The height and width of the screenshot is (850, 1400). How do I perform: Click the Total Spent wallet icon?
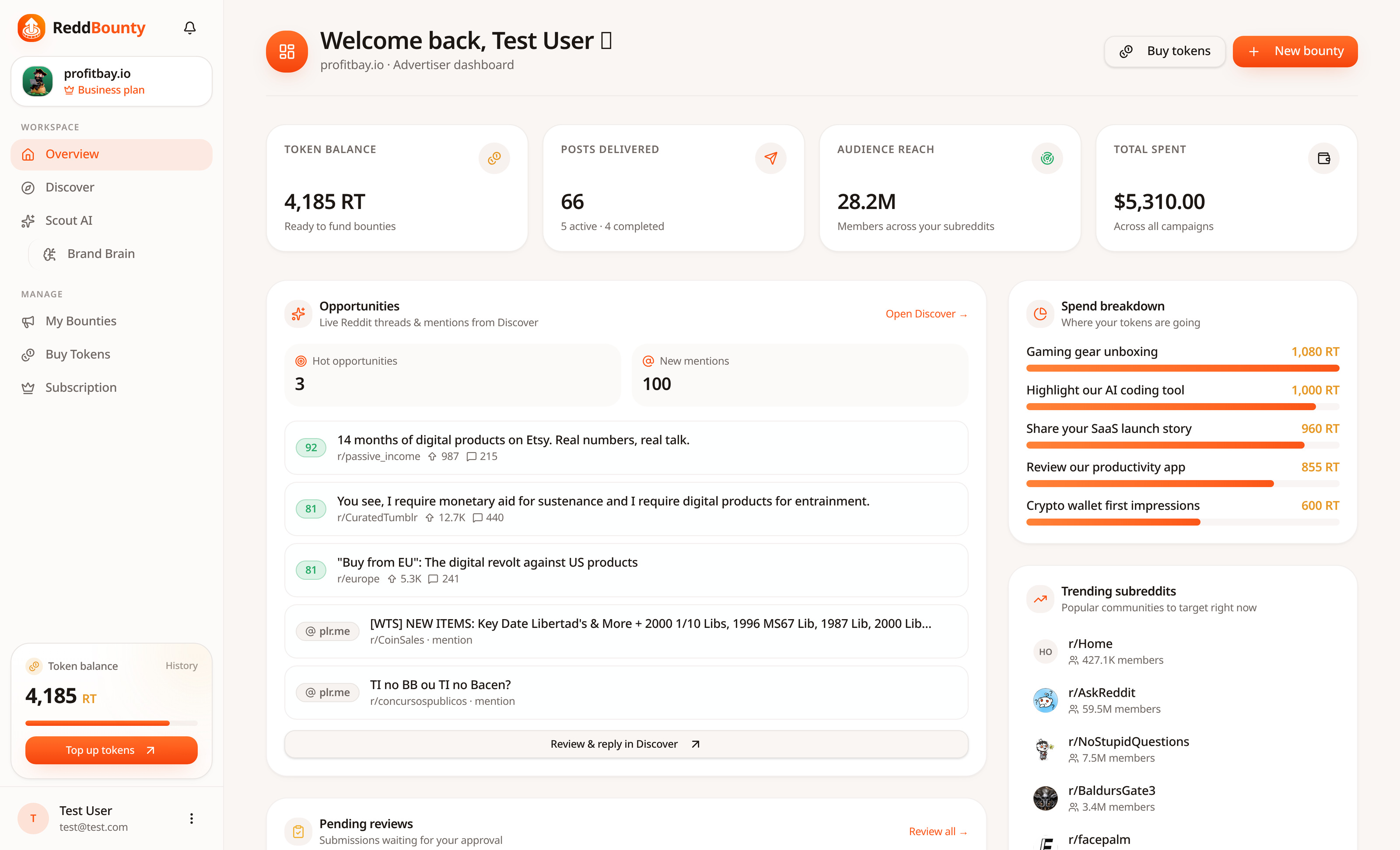click(1324, 158)
